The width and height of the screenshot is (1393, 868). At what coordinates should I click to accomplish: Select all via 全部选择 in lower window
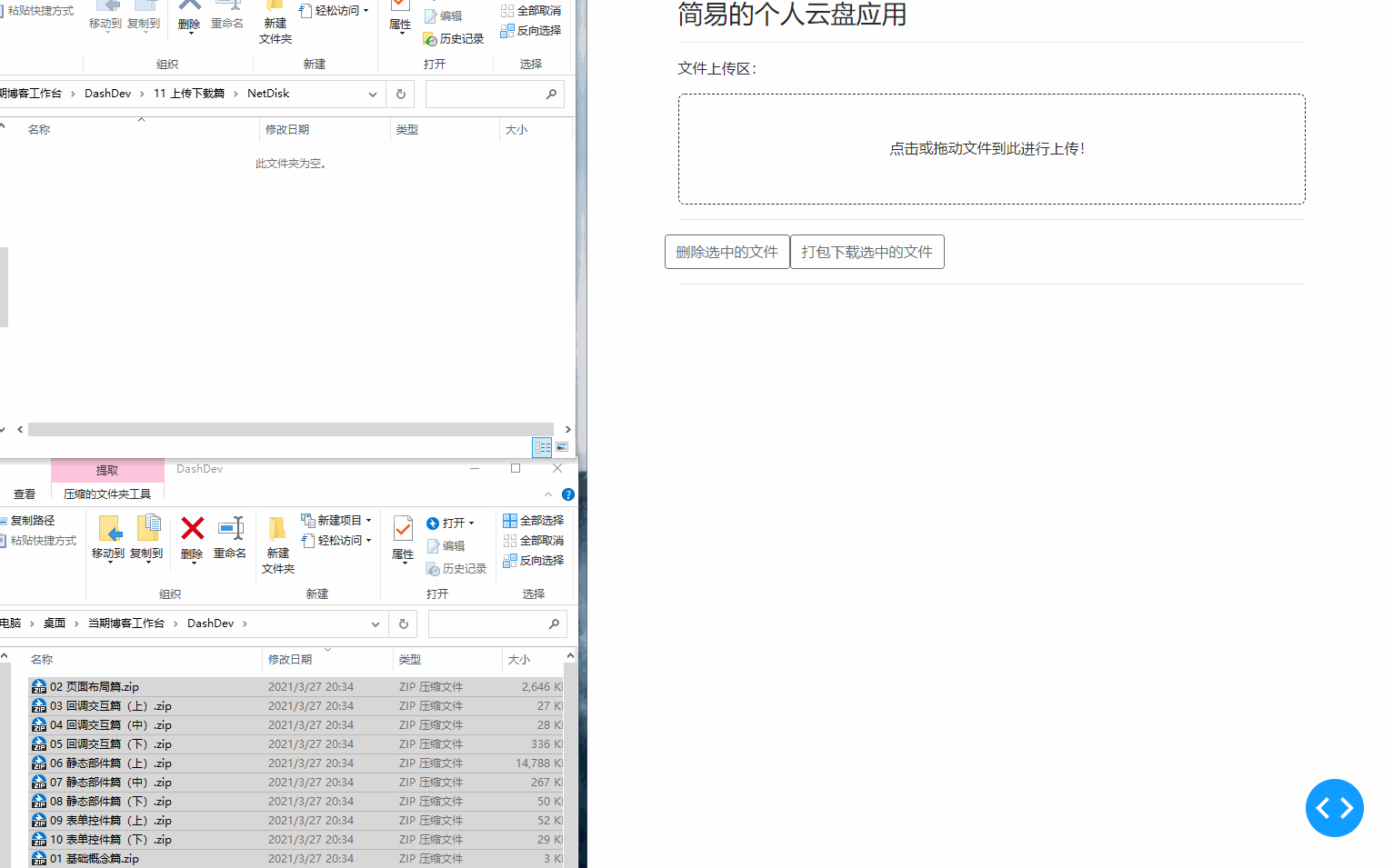[534, 521]
